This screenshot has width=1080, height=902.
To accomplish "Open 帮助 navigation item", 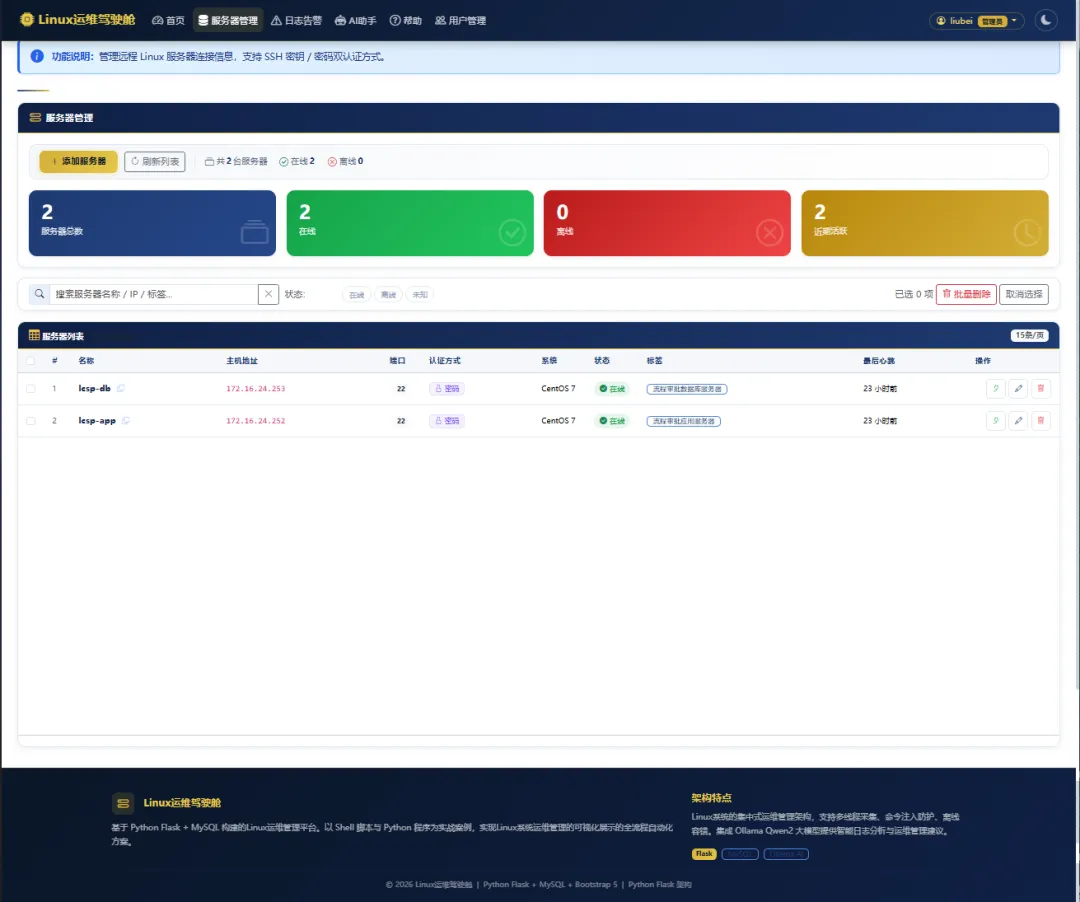I will pos(406,21).
